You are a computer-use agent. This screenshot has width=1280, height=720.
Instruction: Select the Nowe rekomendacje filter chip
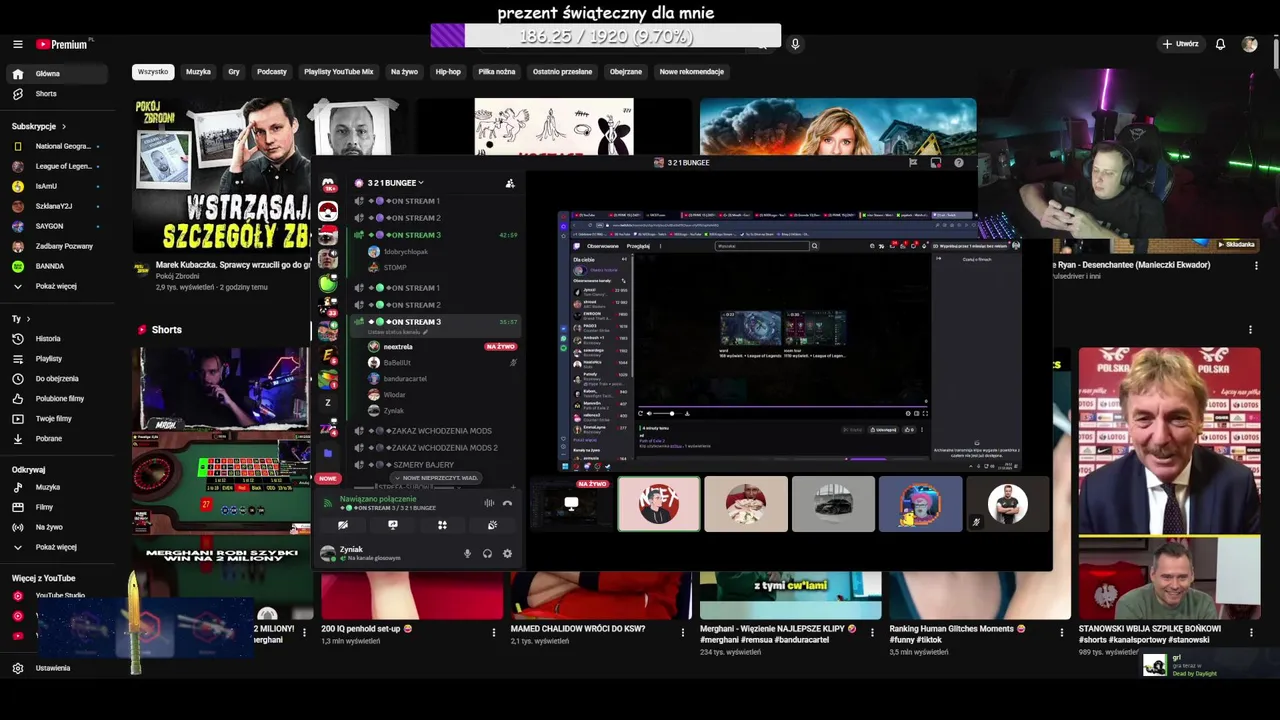[691, 72]
